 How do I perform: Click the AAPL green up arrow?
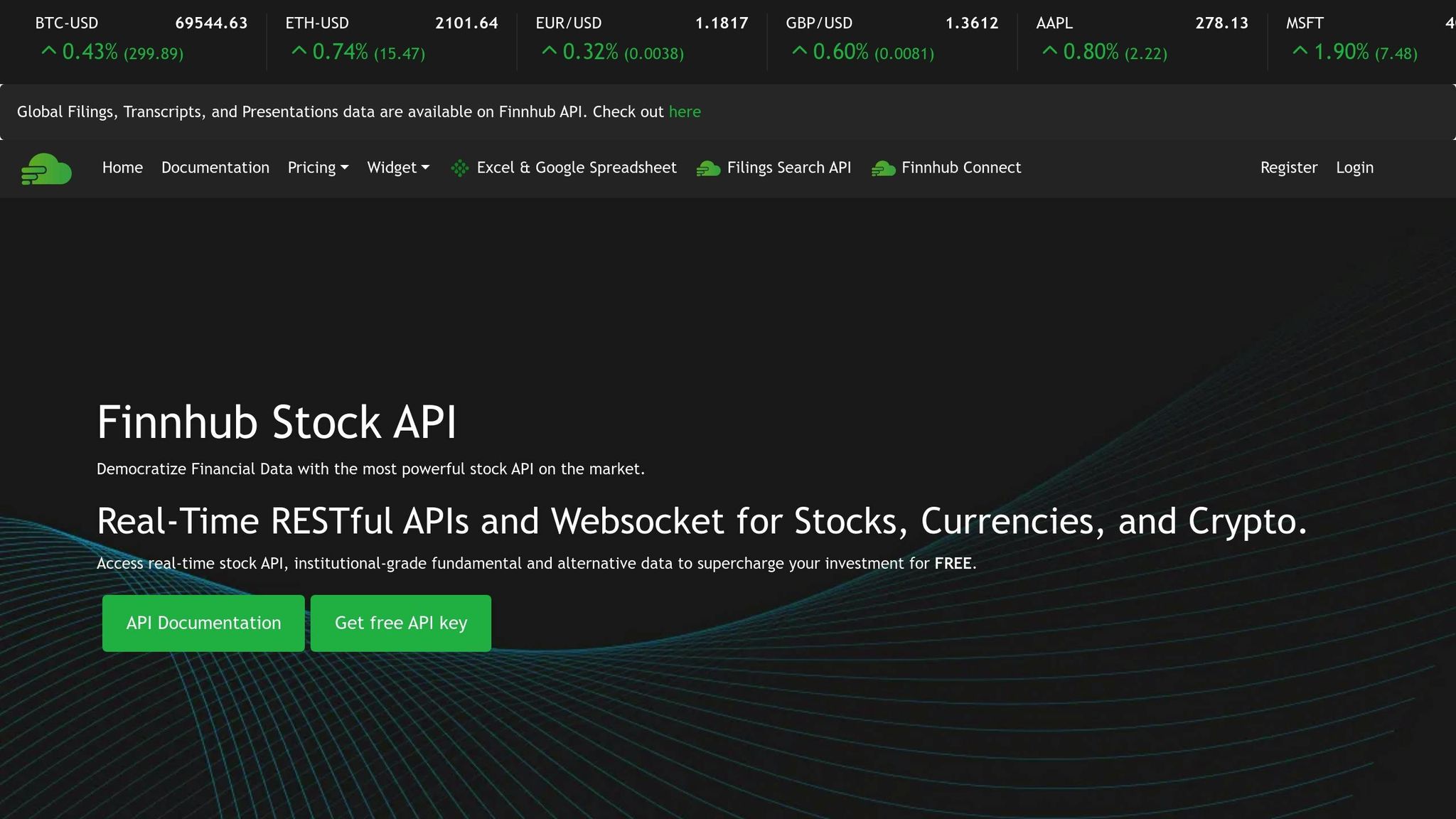point(1049,51)
